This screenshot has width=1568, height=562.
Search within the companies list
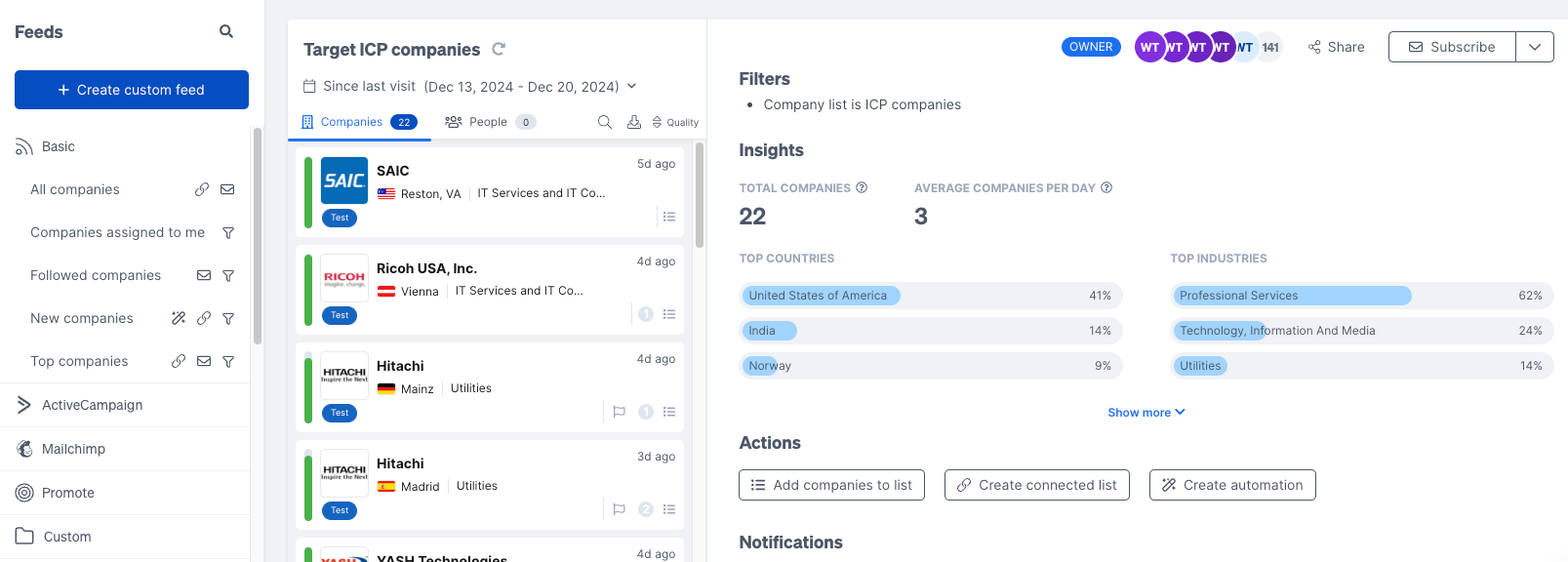click(x=605, y=122)
